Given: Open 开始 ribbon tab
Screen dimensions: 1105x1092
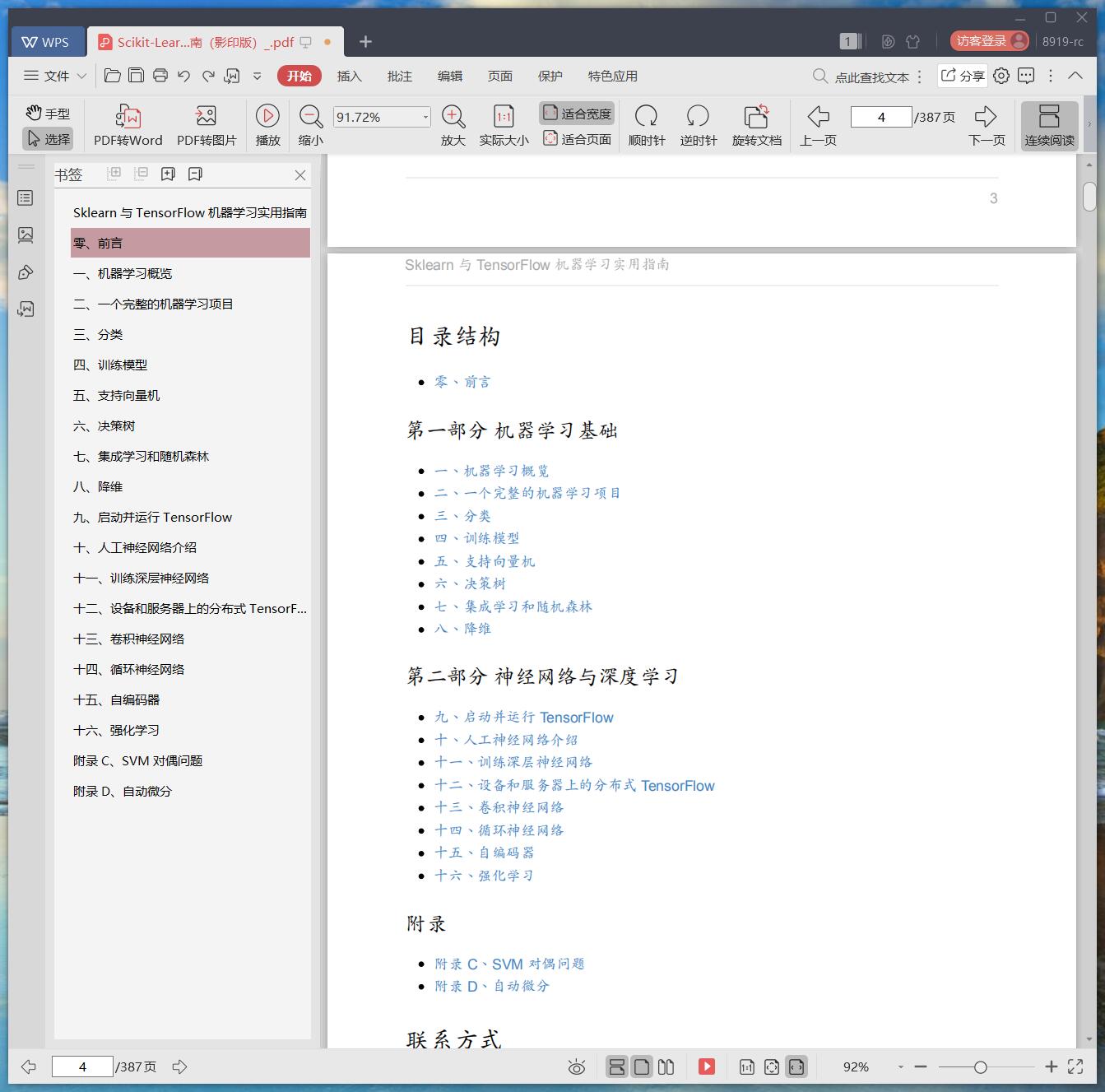Looking at the screenshot, I should click(299, 76).
